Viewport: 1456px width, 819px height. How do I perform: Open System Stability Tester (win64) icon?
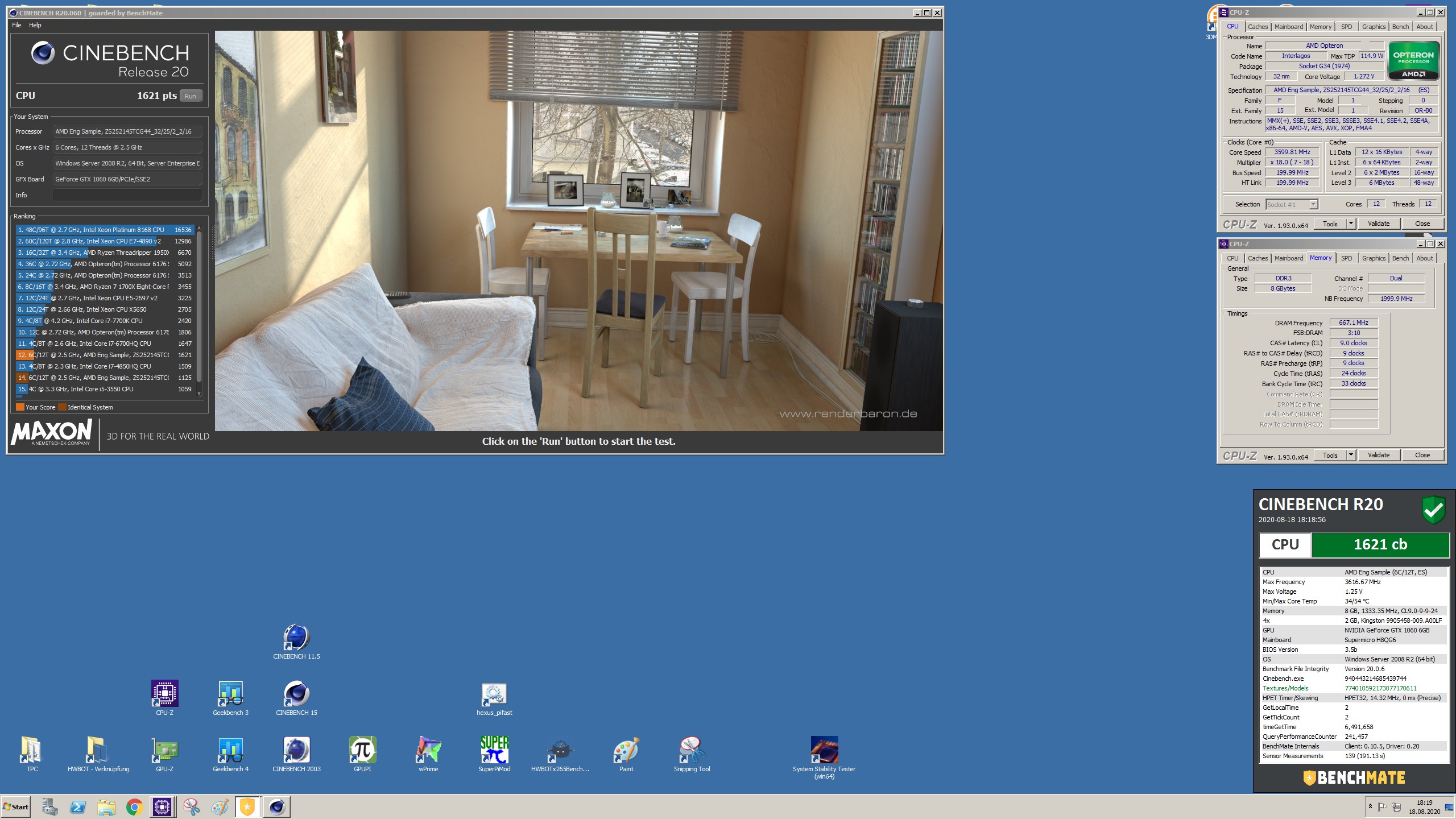point(824,758)
